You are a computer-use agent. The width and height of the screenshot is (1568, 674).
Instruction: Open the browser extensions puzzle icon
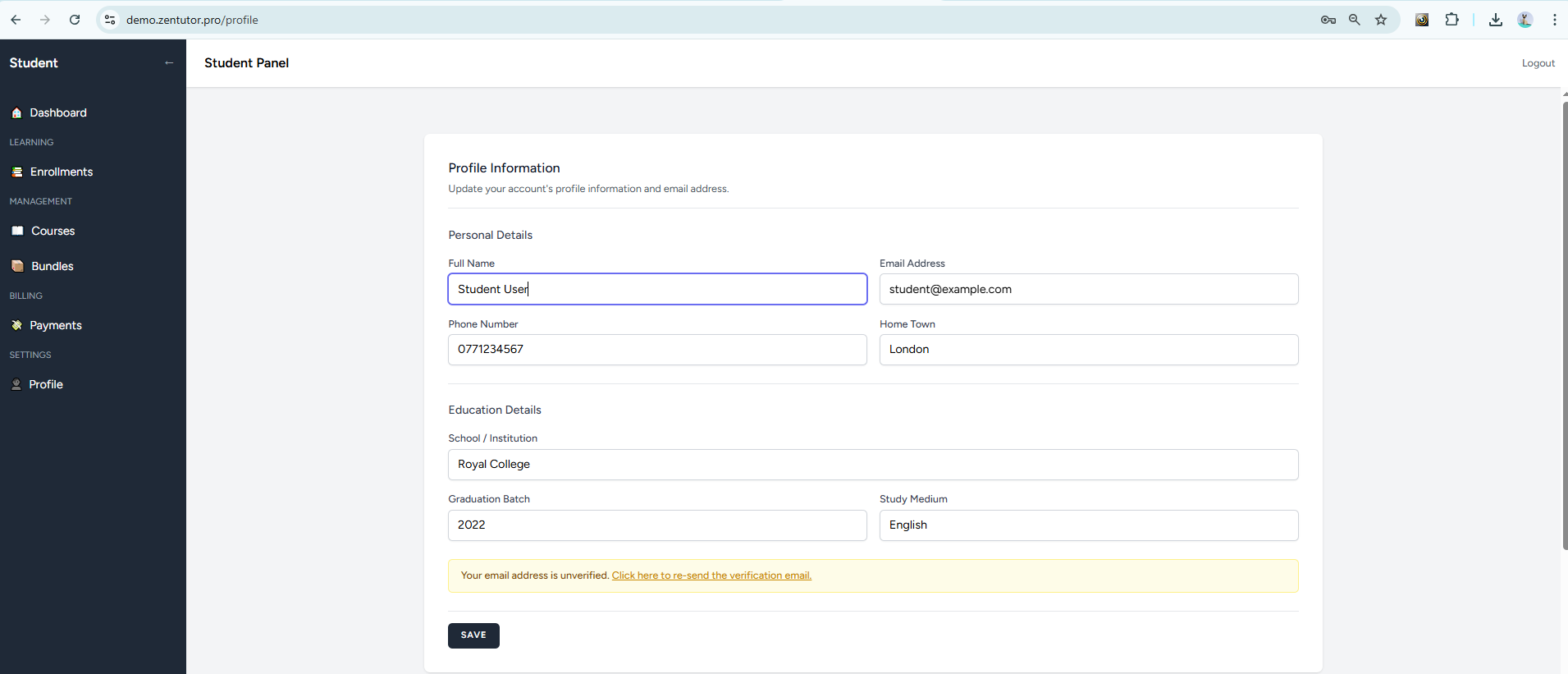1451,20
